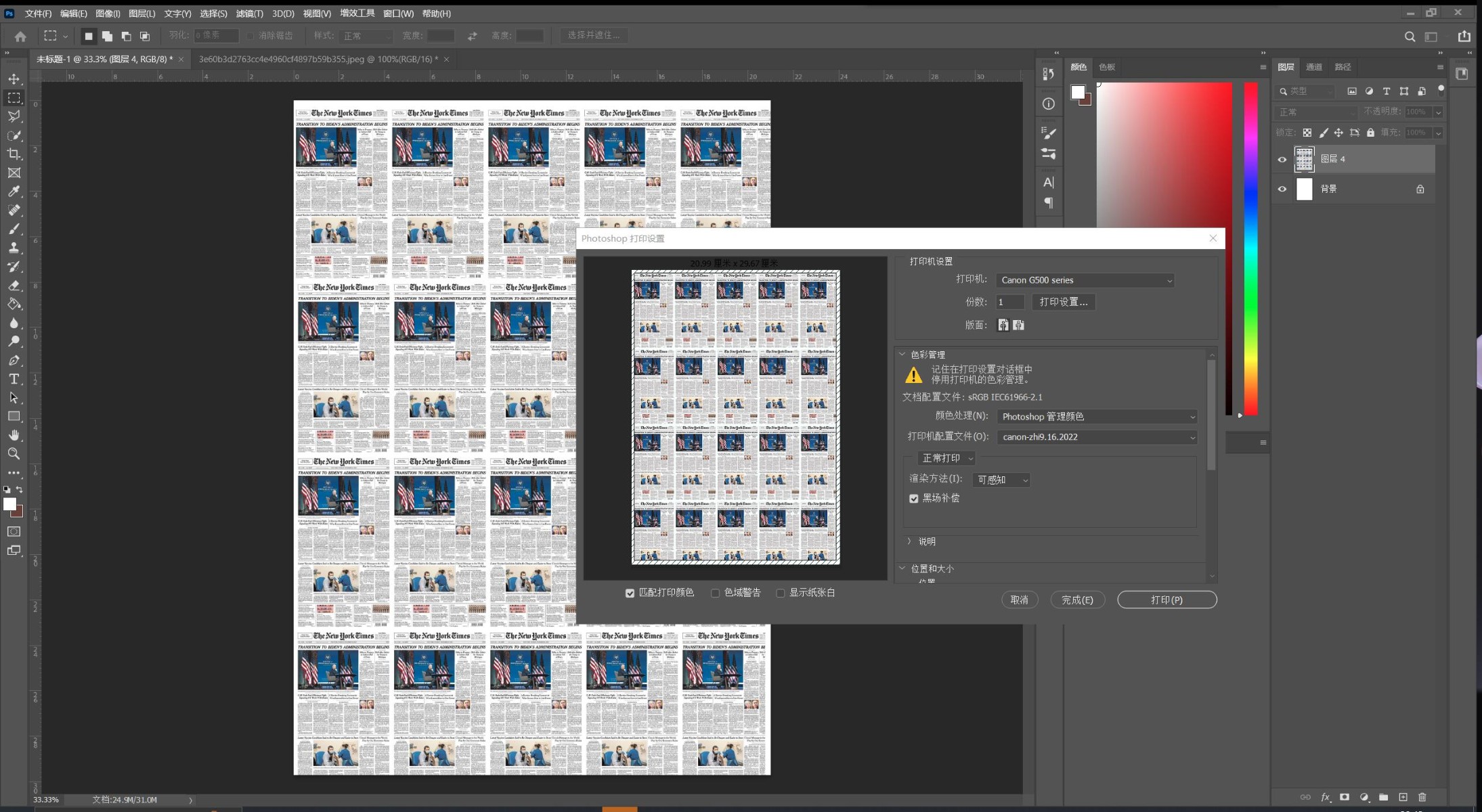Select the Hand tool

tap(14, 435)
